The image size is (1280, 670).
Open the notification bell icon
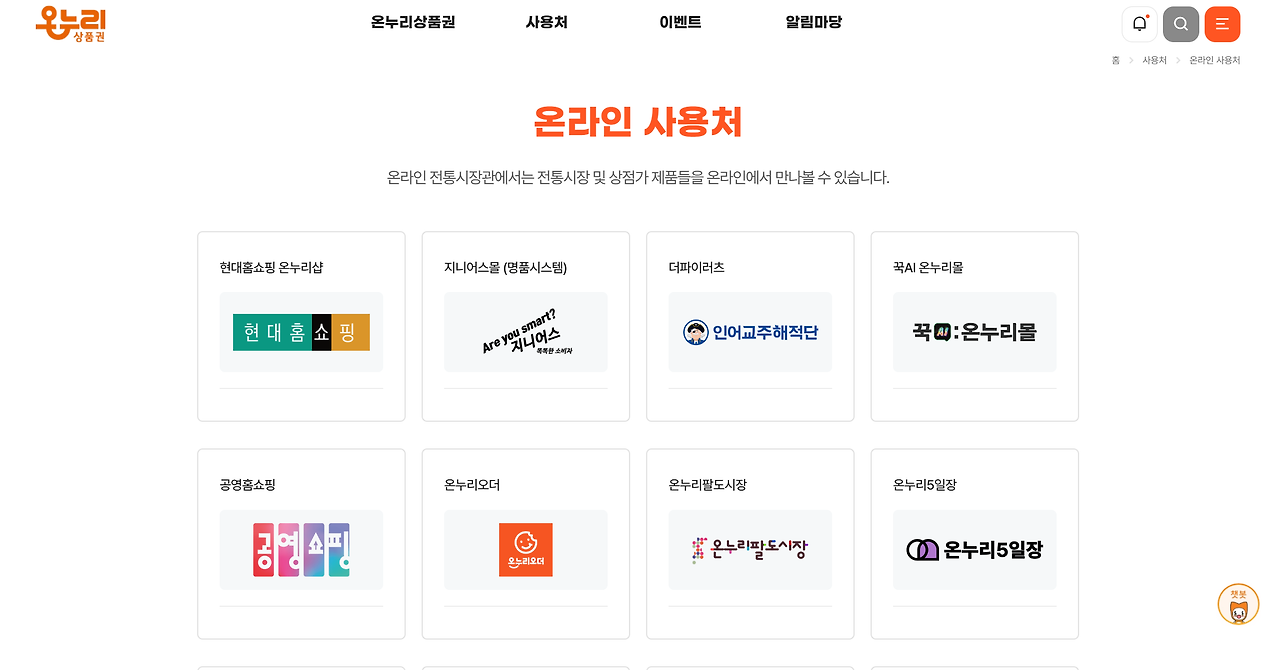point(1139,24)
